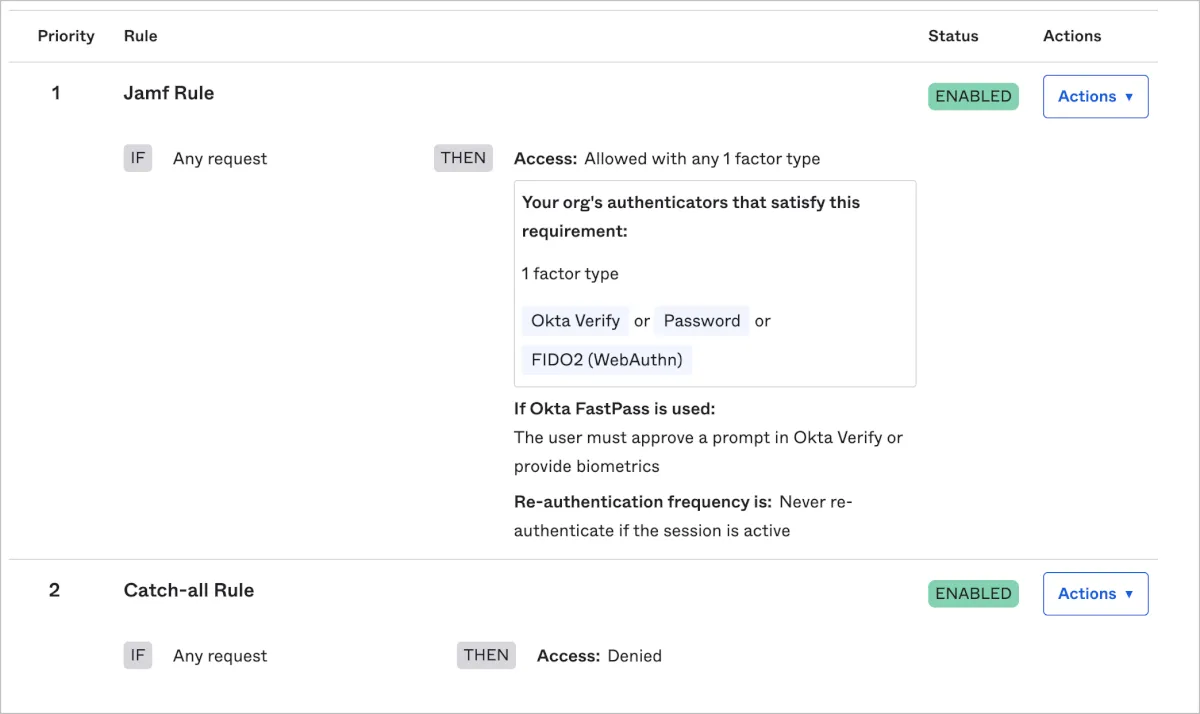The height and width of the screenshot is (714, 1200).
Task: Click priority number 2 of Catch-all Rule
Action: point(55,590)
